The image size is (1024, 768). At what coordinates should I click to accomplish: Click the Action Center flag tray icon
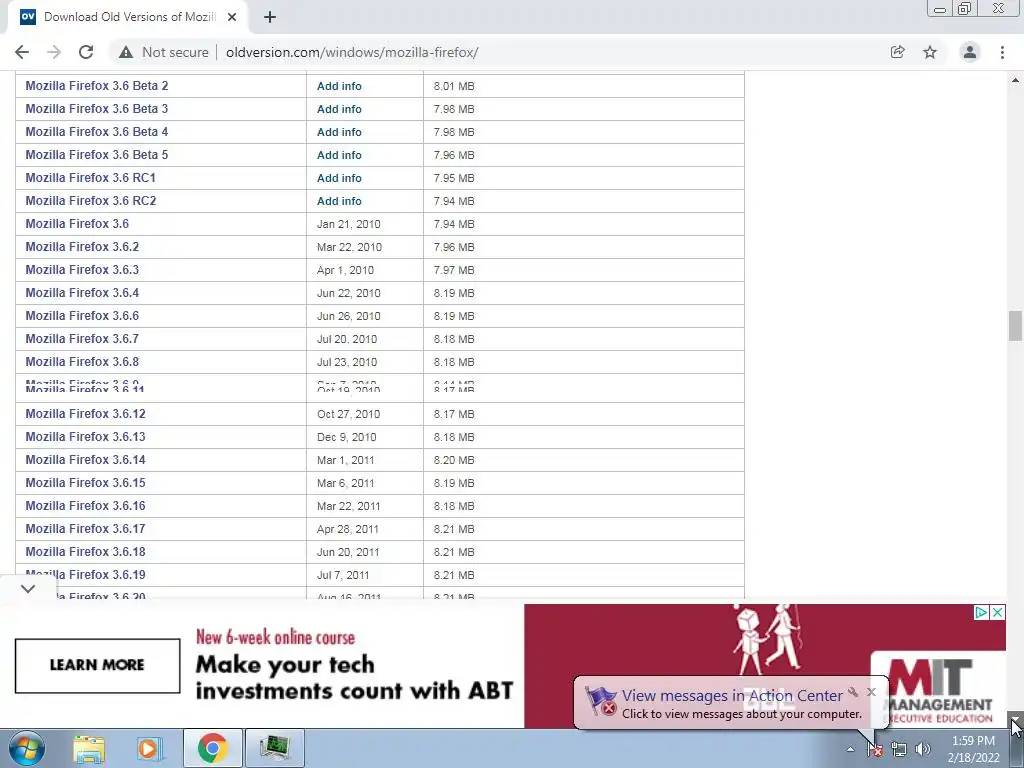pos(874,750)
